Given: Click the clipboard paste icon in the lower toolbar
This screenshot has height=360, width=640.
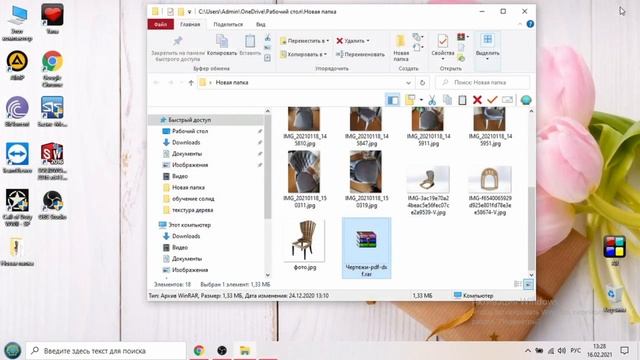Looking at the screenshot, I should pyautogui.click(x=462, y=100).
